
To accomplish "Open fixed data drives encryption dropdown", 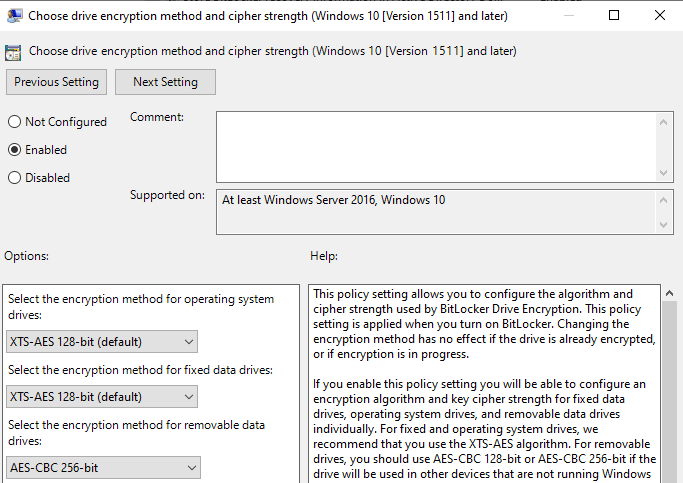I will point(102,396).
